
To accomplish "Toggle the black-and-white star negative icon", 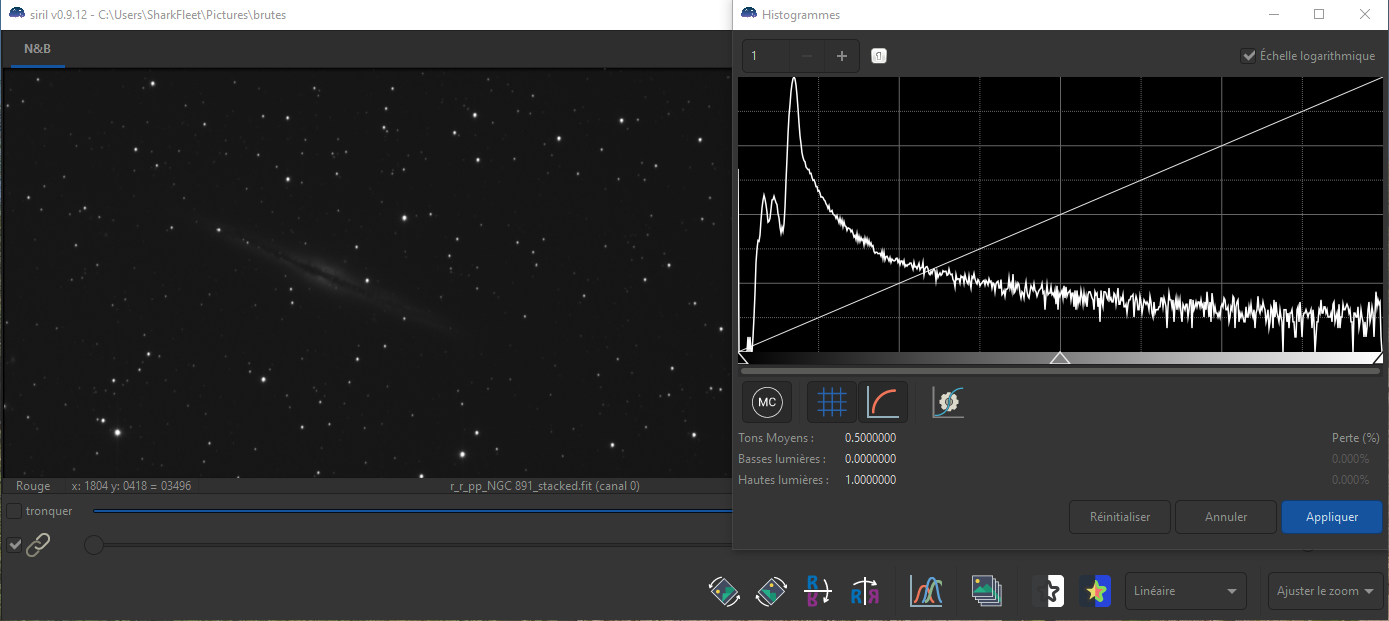I will pos(1048,591).
